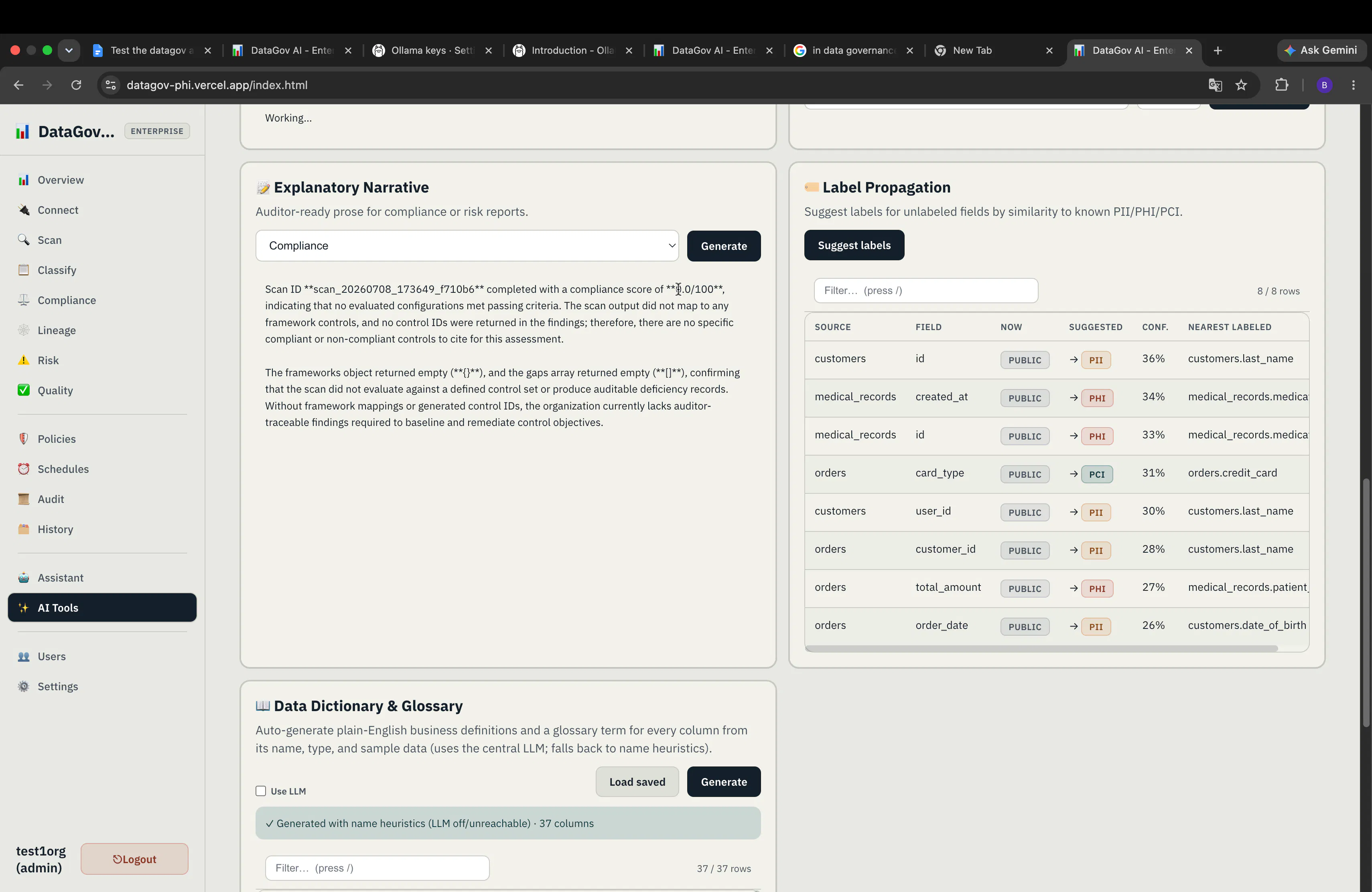
Task: Open the Lineage page
Action: click(102, 330)
